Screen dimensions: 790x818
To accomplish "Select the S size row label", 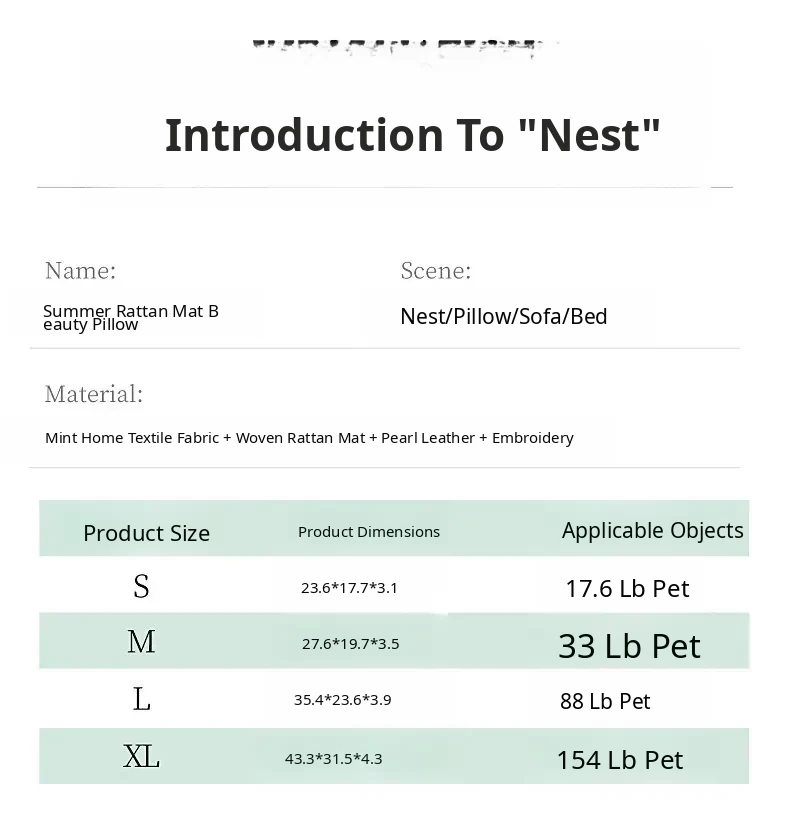I will point(141,587).
